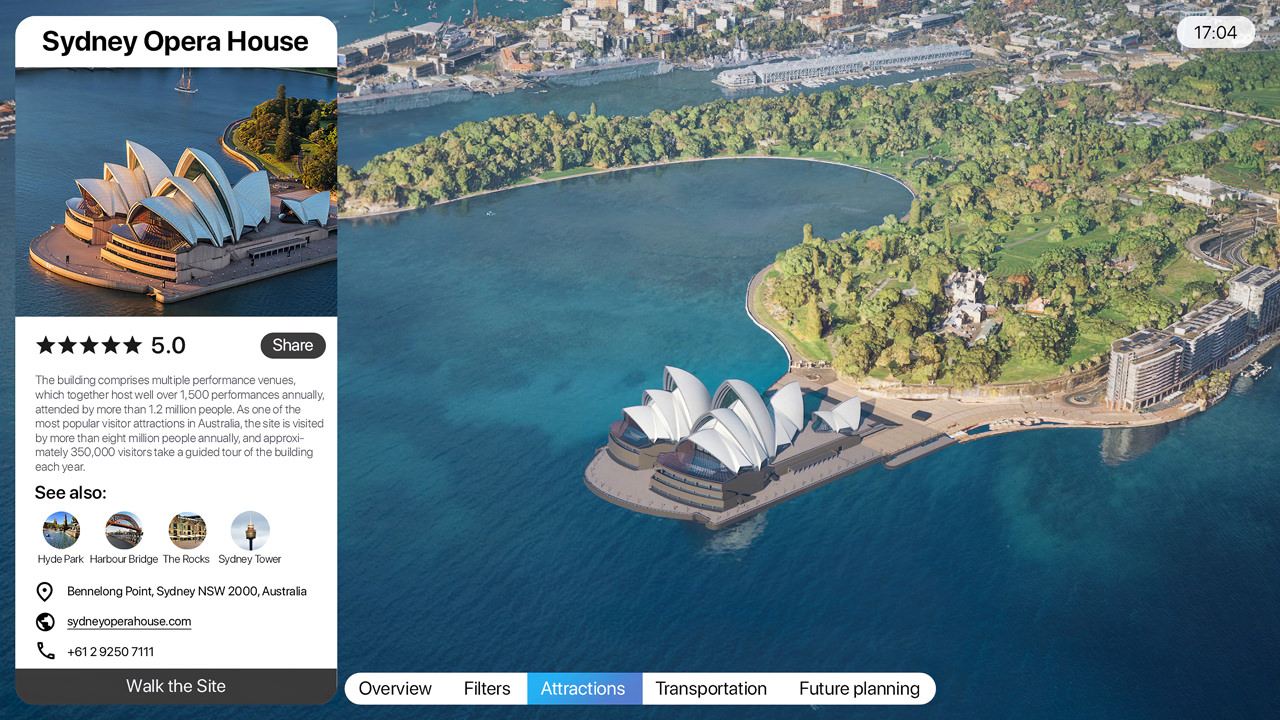Screen dimensions: 1280x720
Task: Click the phone number +61 2 9250 7111
Action: pyautogui.click(x=110, y=651)
